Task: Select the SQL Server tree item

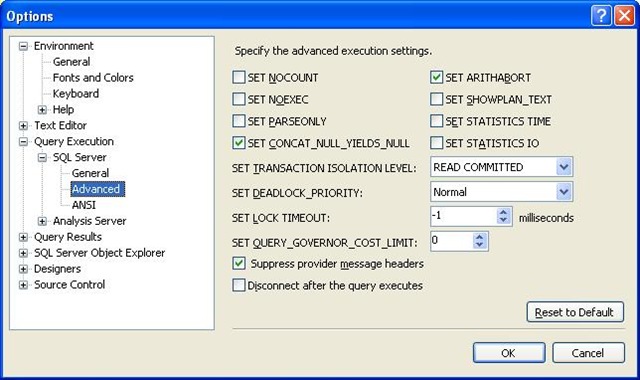Action: [x=80, y=157]
